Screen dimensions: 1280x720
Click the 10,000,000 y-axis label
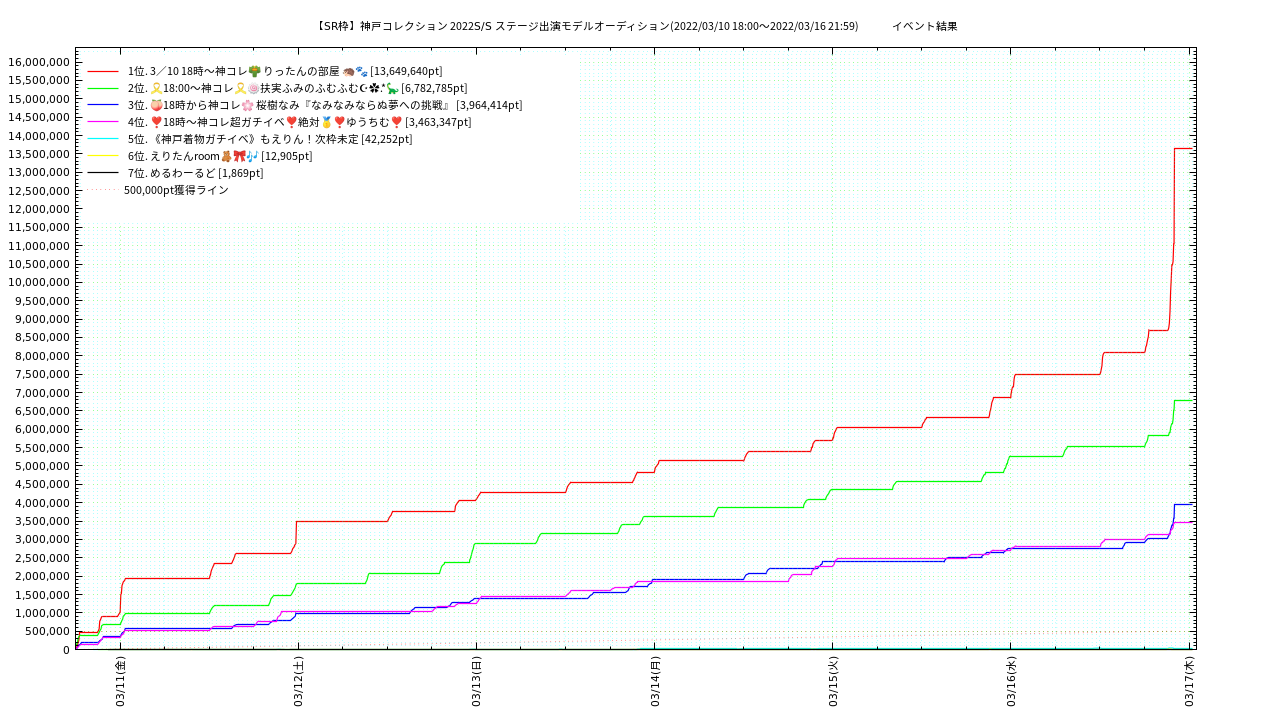pos(39,282)
